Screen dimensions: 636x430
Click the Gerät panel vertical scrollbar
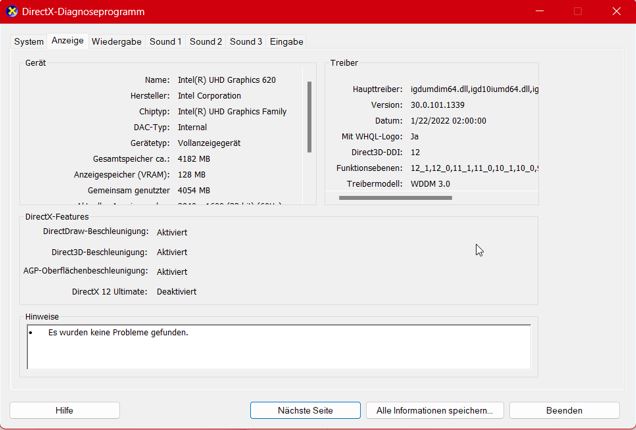click(309, 116)
